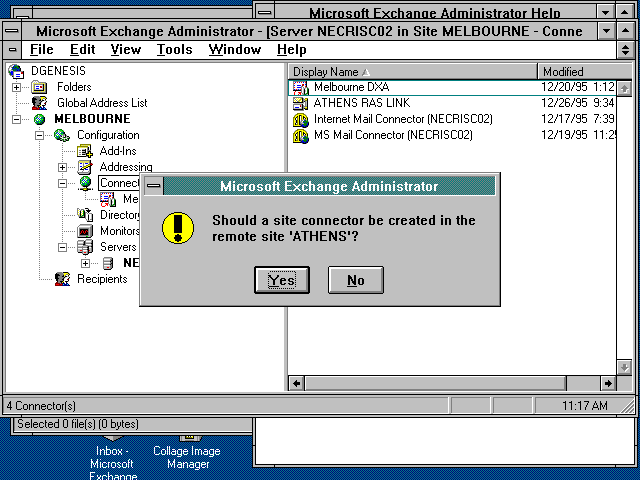Select the Melbourne DXA row text

click(x=351, y=87)
